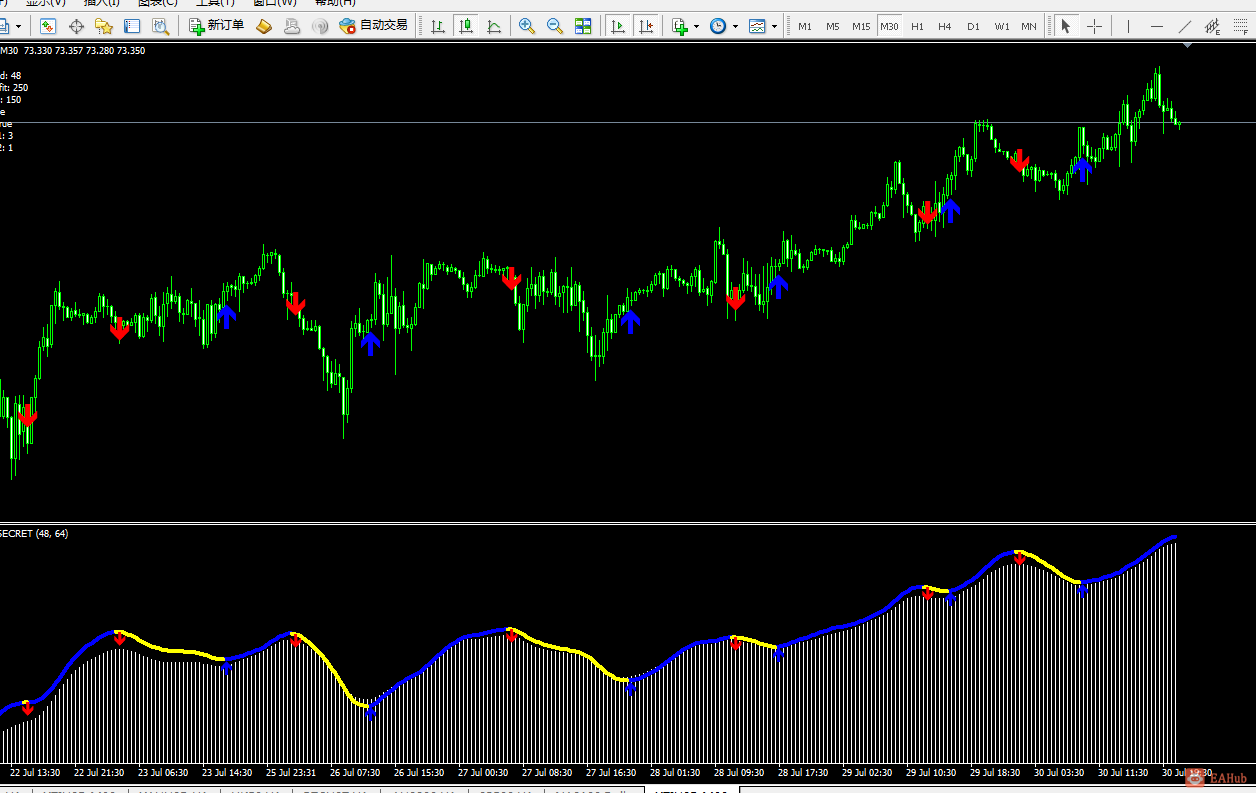Click the OHLC values 73.330 73.357 73.280 73.350
Image resolution: width=1256 pixels, height=793 pixels.
click(x=85, y=51)
